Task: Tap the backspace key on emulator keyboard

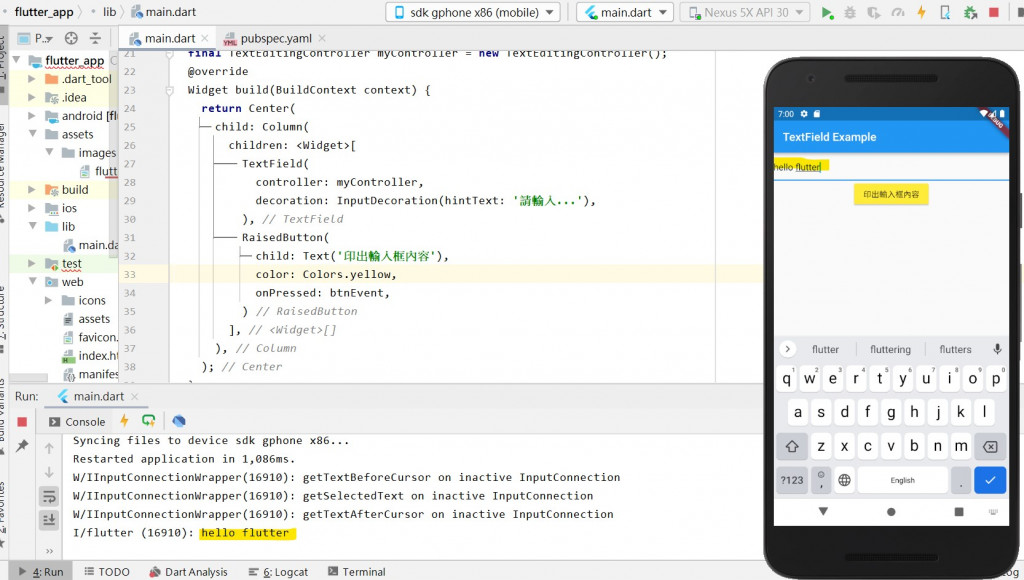Action: pyautogui.click(x=990, y=447)
